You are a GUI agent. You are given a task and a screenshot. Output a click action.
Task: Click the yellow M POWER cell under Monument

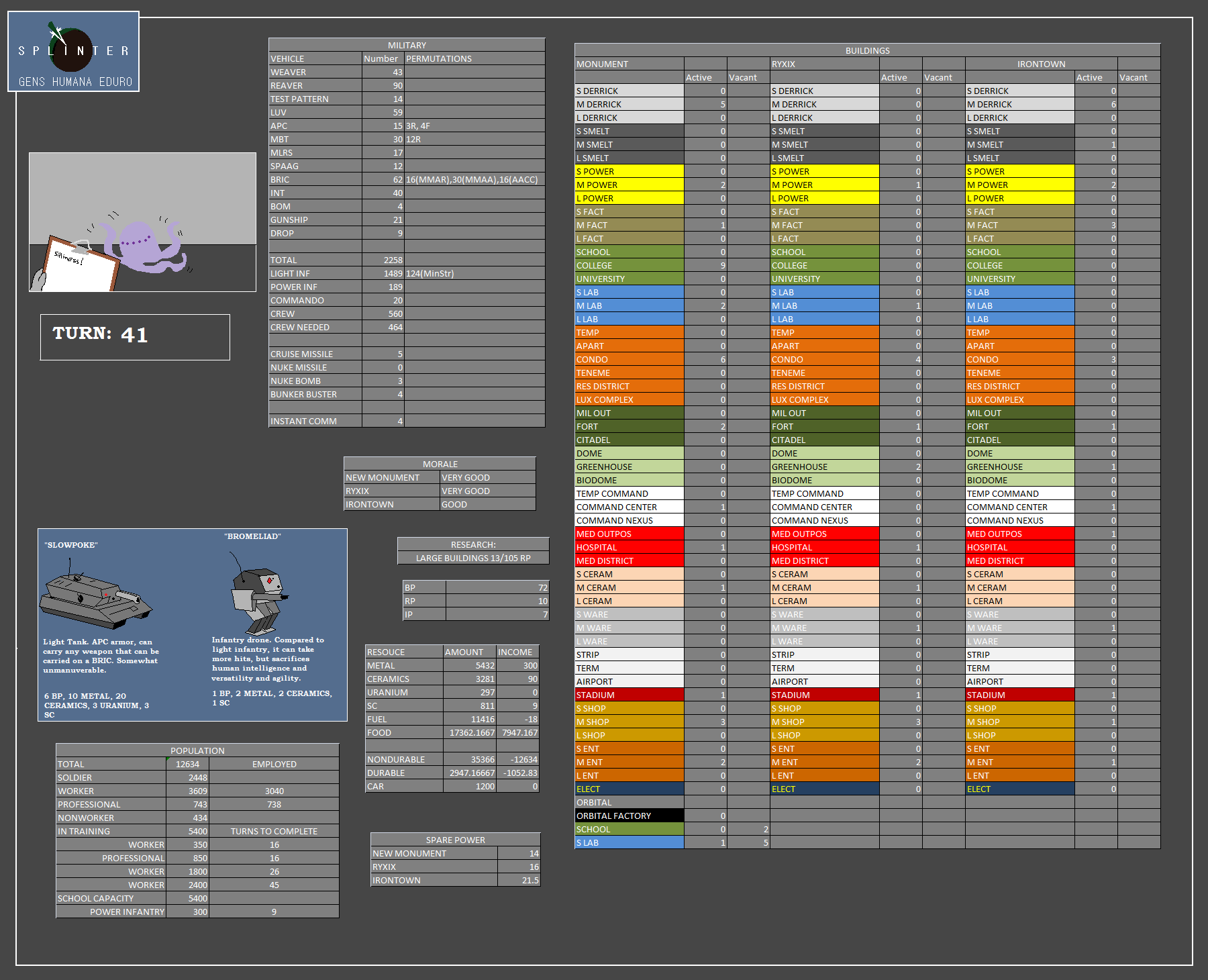(x=629, y=185)
